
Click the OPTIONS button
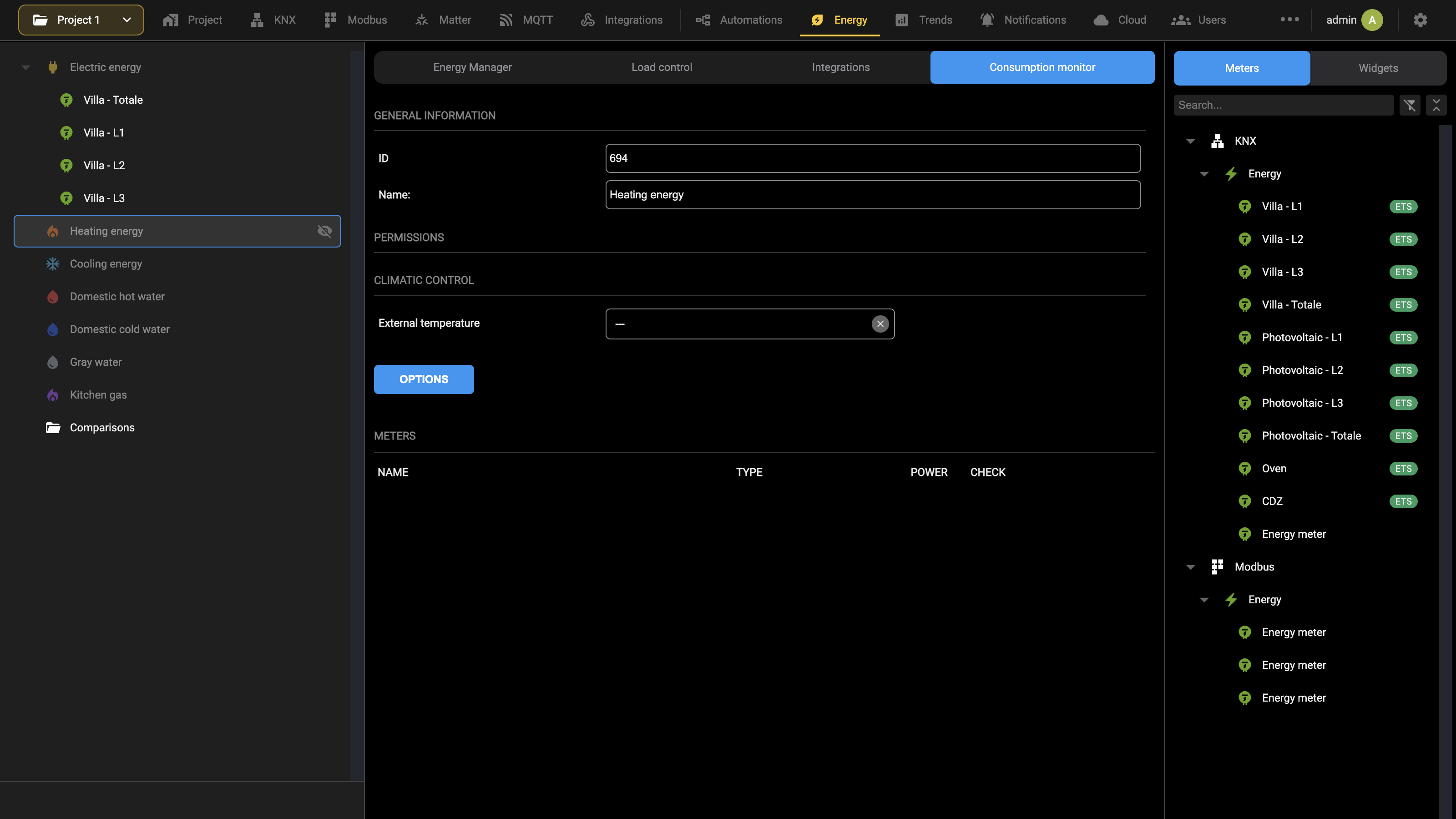(x=424, y=379)
